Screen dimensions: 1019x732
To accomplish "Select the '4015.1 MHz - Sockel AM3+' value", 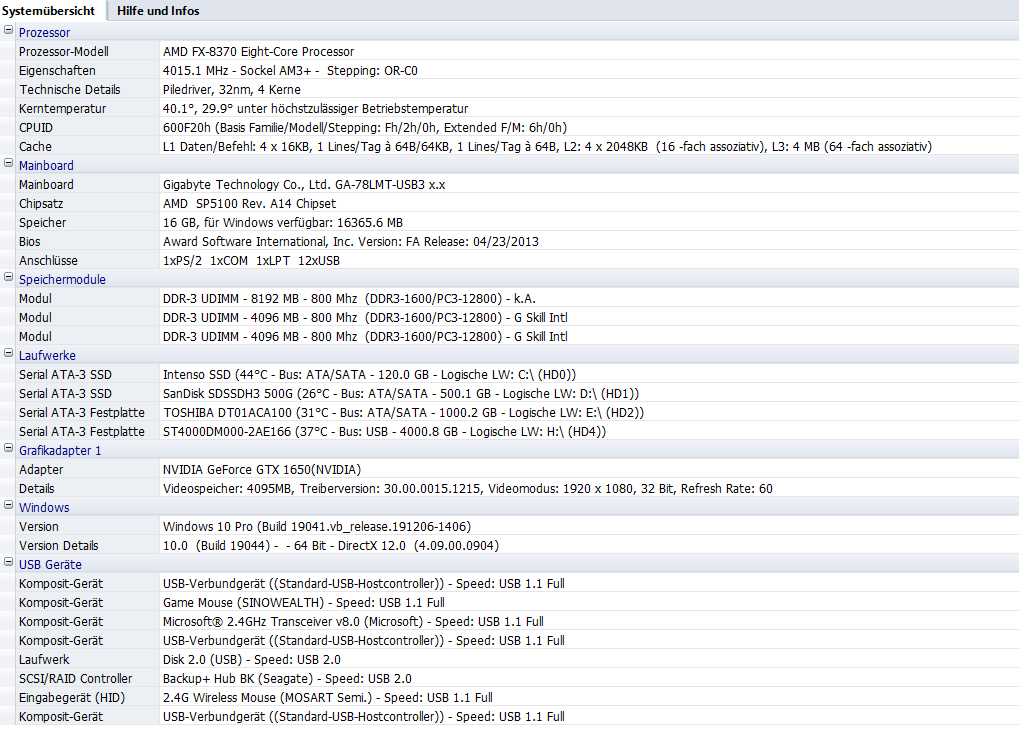I will tap(290, 70).
